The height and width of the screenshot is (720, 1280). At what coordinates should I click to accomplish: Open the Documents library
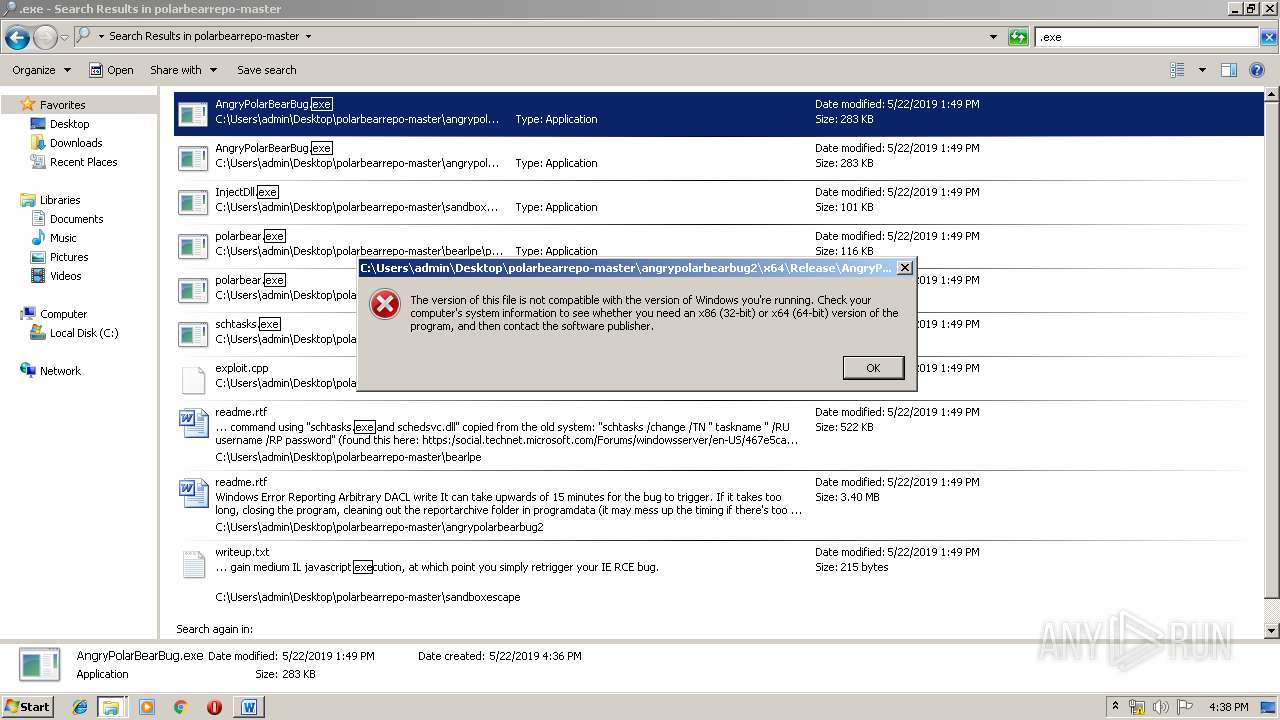point(76,219)
